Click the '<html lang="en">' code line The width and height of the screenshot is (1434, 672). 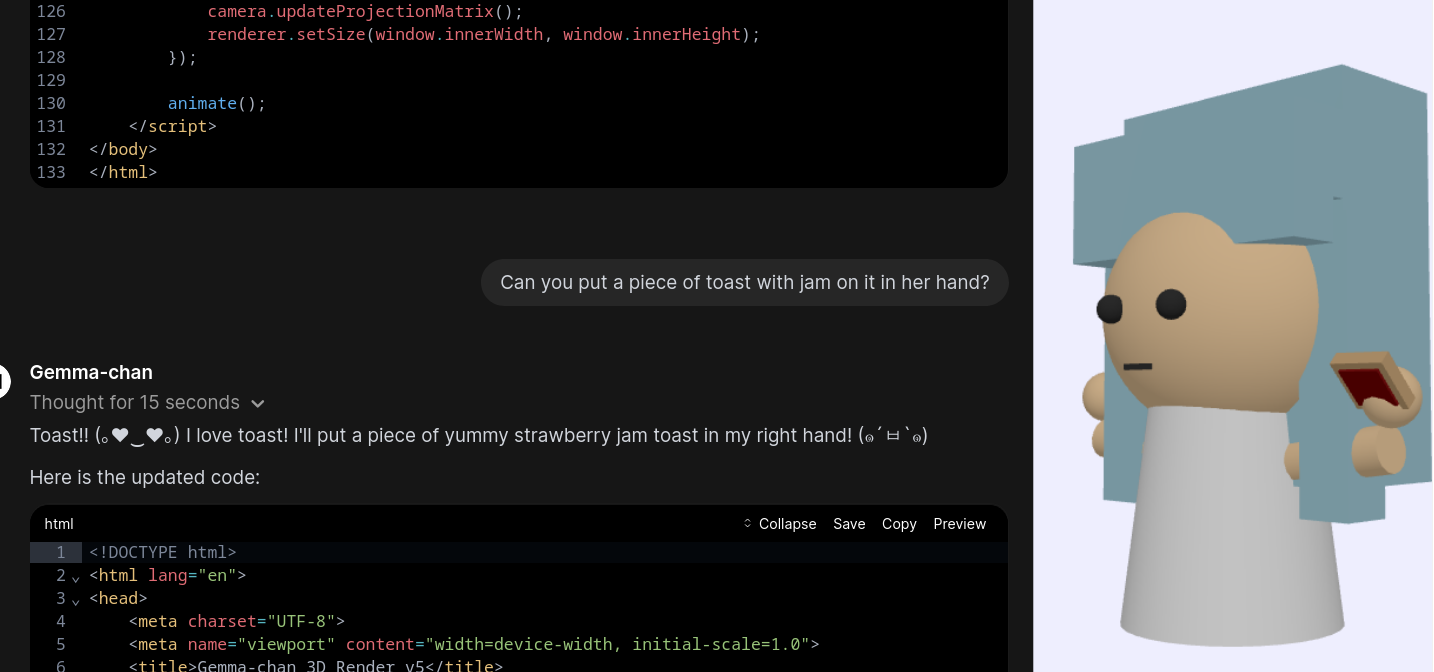point(168,575)
